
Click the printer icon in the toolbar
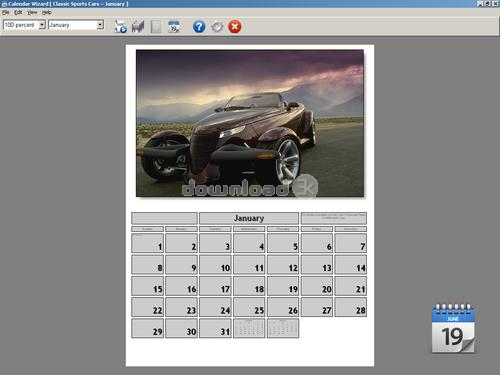[x=138, y=26]
